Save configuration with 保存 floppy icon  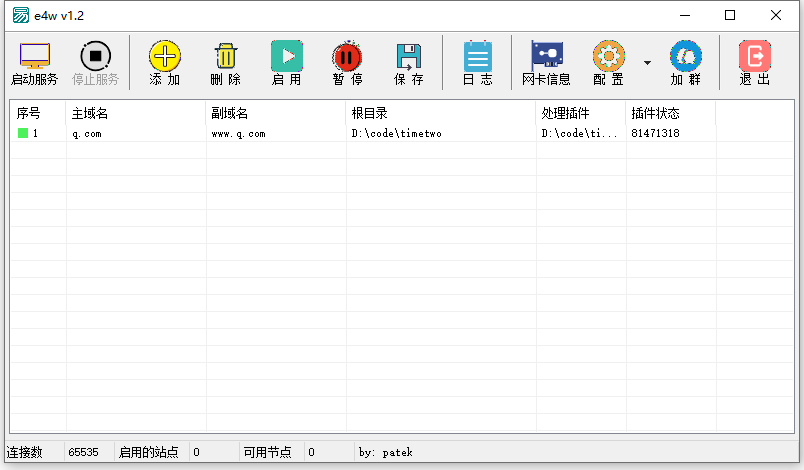tap(408, 63)
